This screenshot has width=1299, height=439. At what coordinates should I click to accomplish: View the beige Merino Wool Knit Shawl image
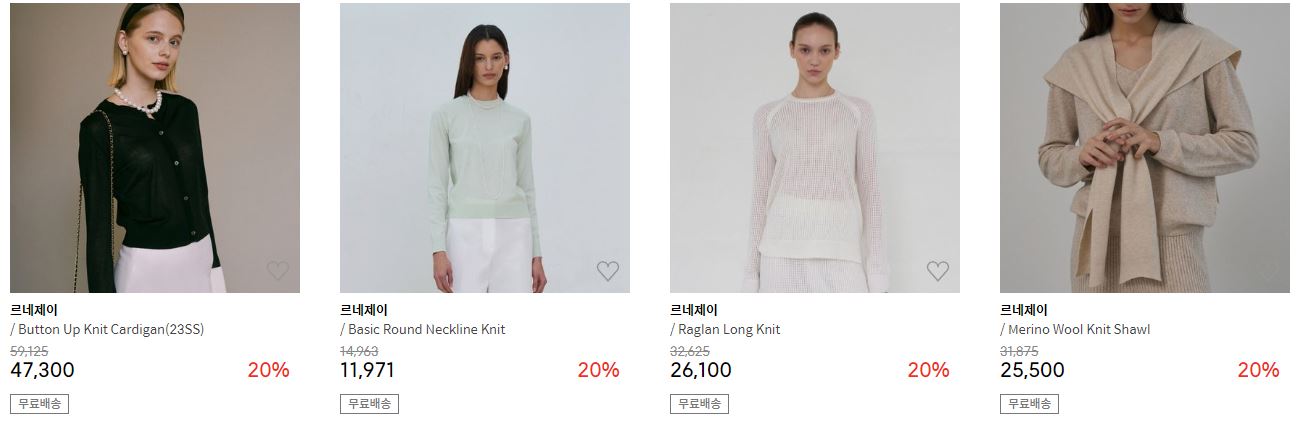(1145, 148)
